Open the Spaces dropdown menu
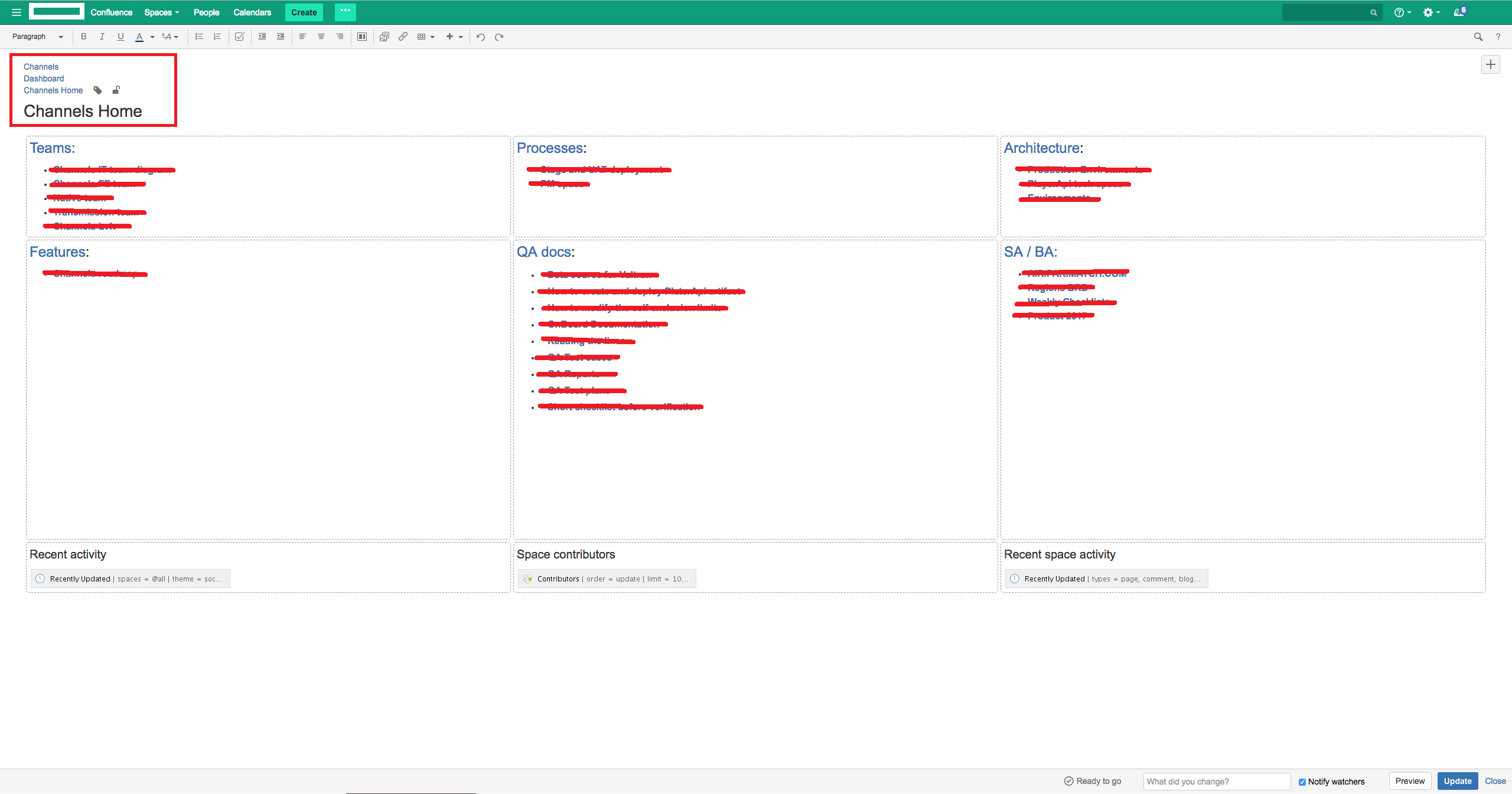 [161, 12]
